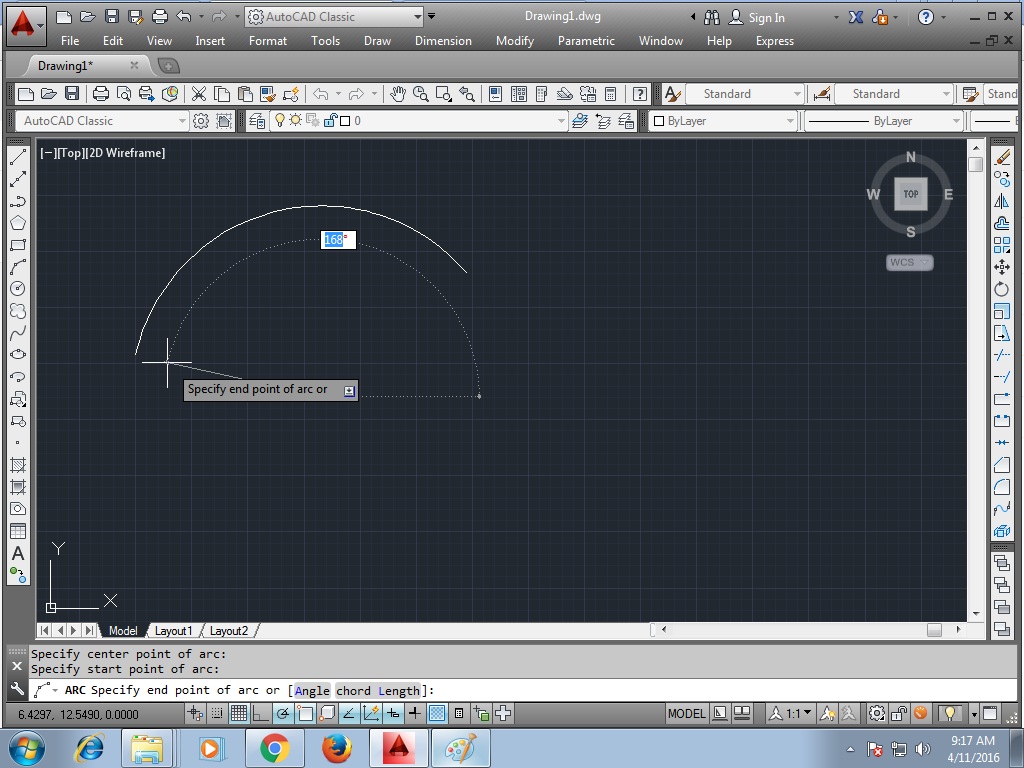This screenshot has width=1024, height=768.
Task: Switch to the Layout1 tab
Action: (175, 631)
